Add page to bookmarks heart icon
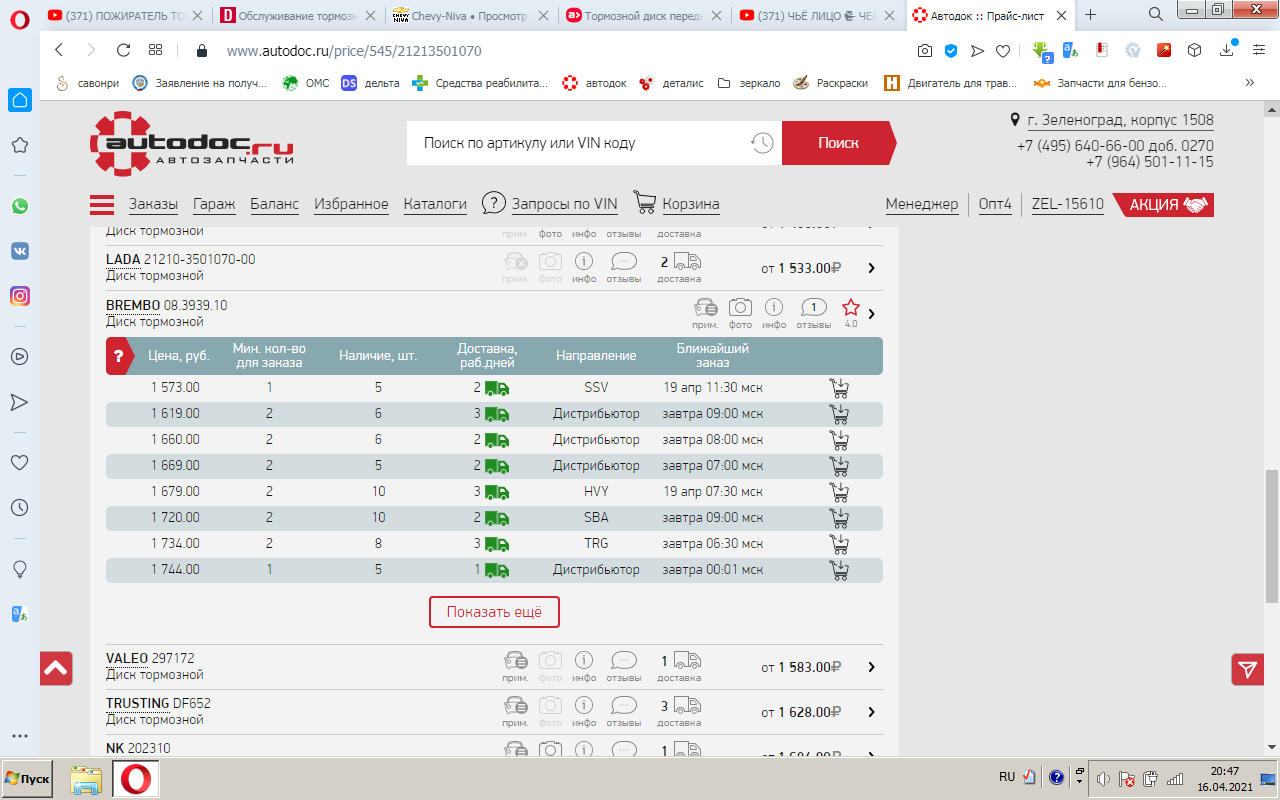This screenshot has width=1280, height=800. click(x=1003, y=50)
